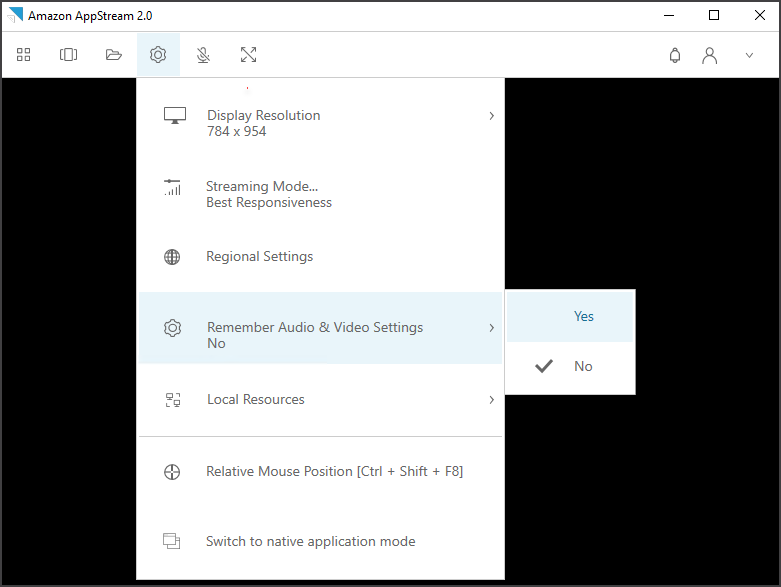Open the notifications bell
781x587 pixels.
(675, 56)
